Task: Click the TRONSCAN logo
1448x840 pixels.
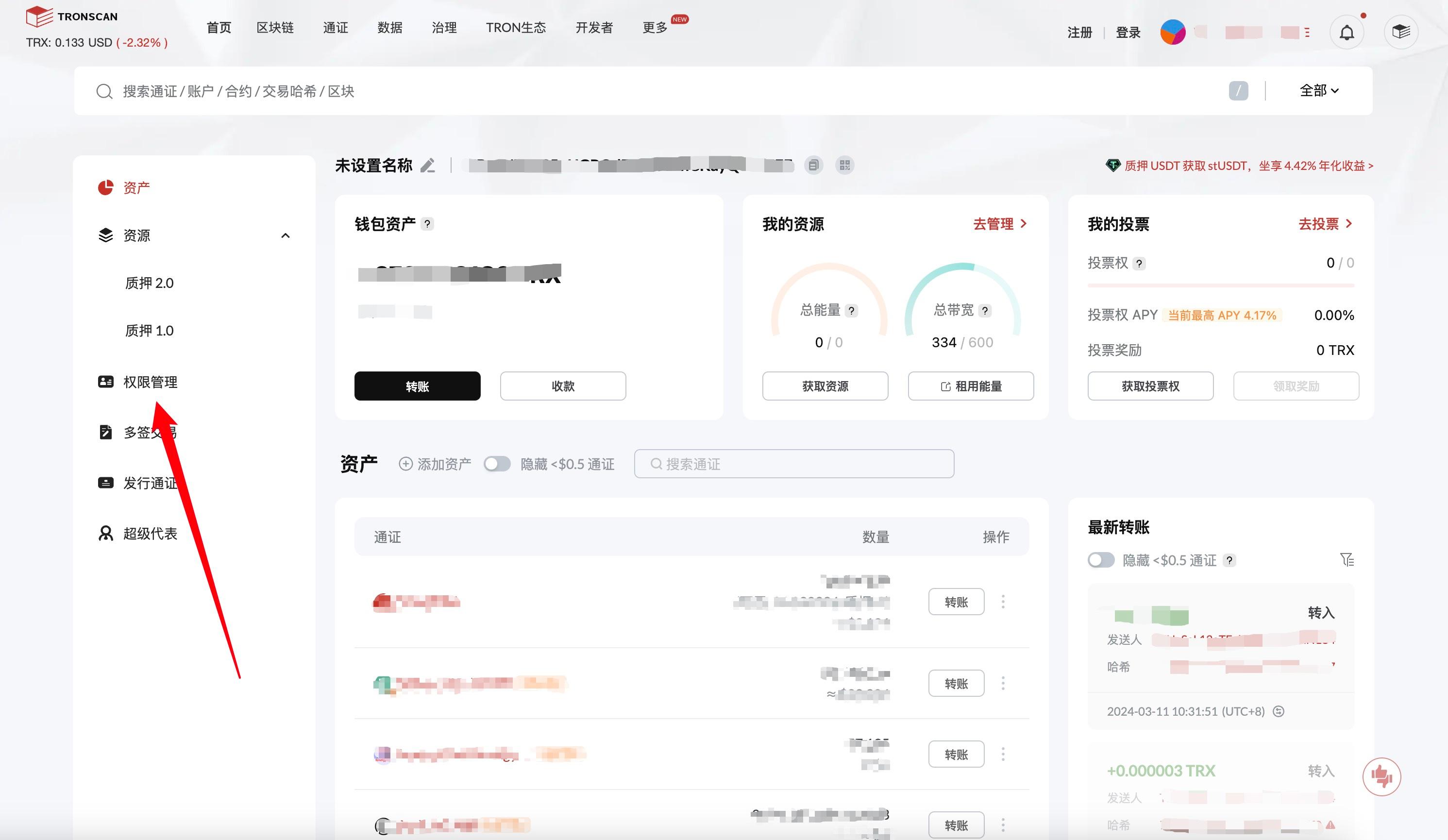Action: (x=72, y=16)
